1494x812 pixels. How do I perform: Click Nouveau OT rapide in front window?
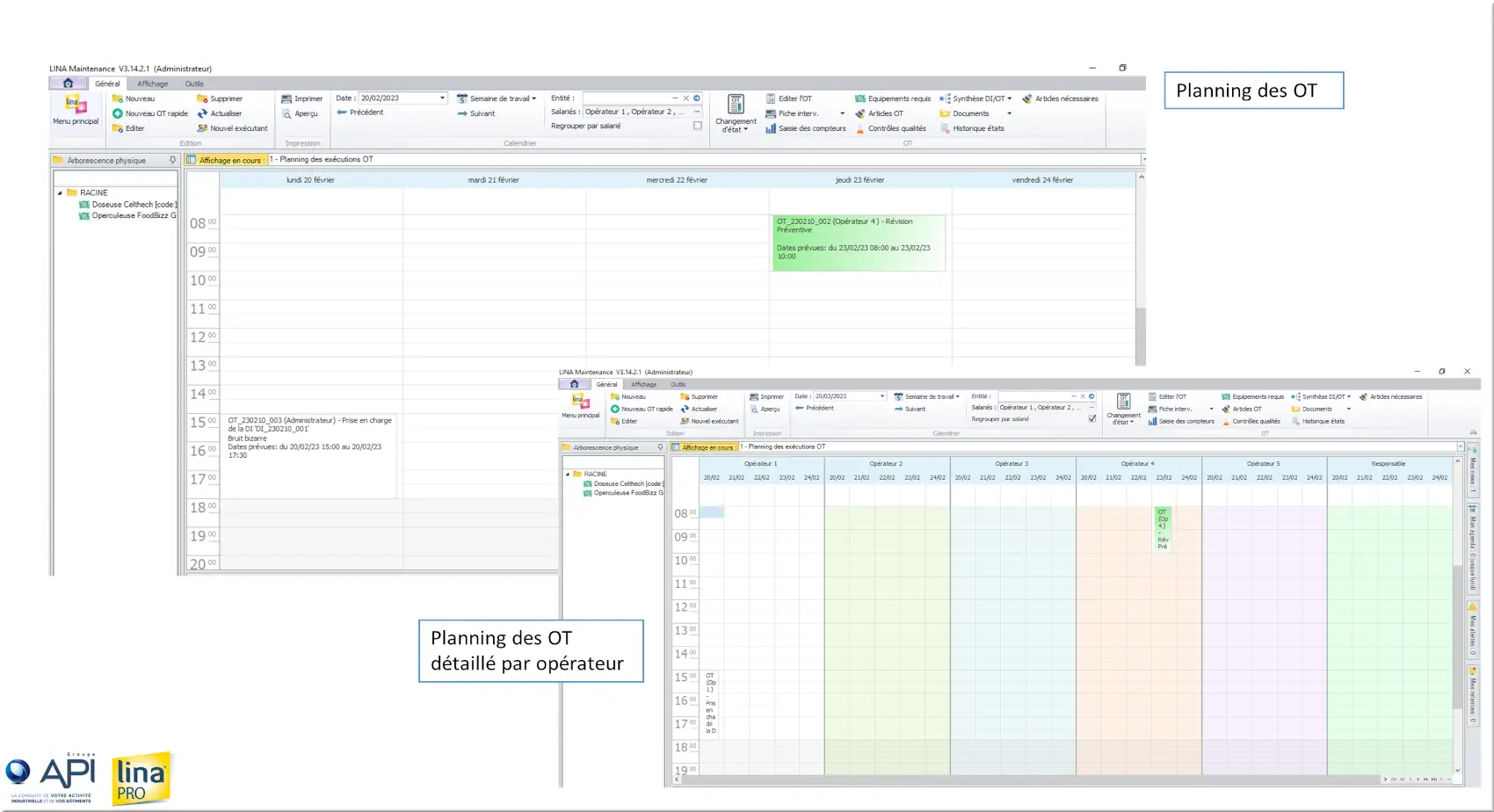click(642, 409)
